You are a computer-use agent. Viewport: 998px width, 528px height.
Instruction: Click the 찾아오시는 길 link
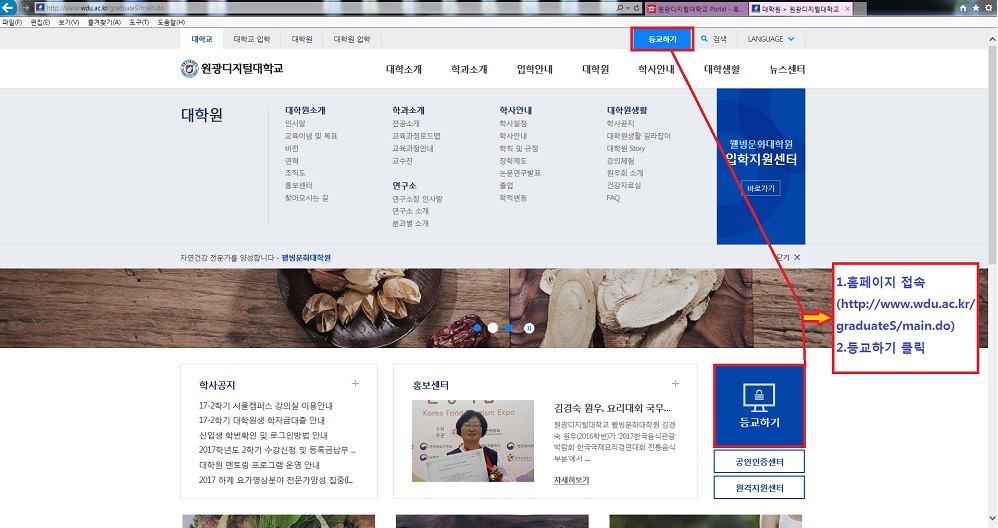(x=306, y=198)
